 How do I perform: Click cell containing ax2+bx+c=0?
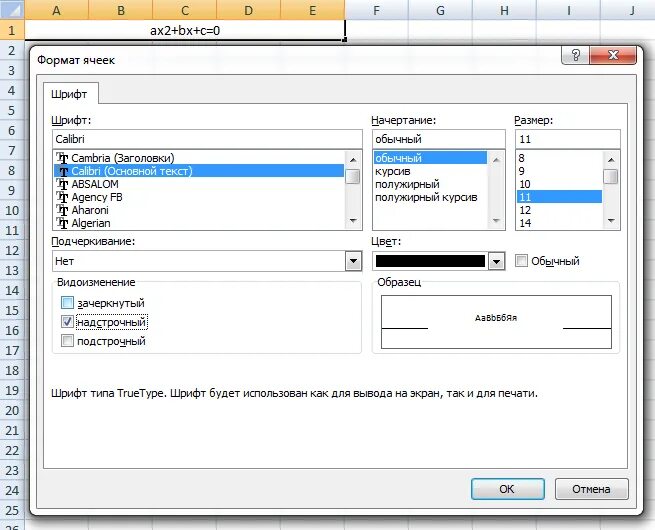pyautogui.click(x=185, y=30)
